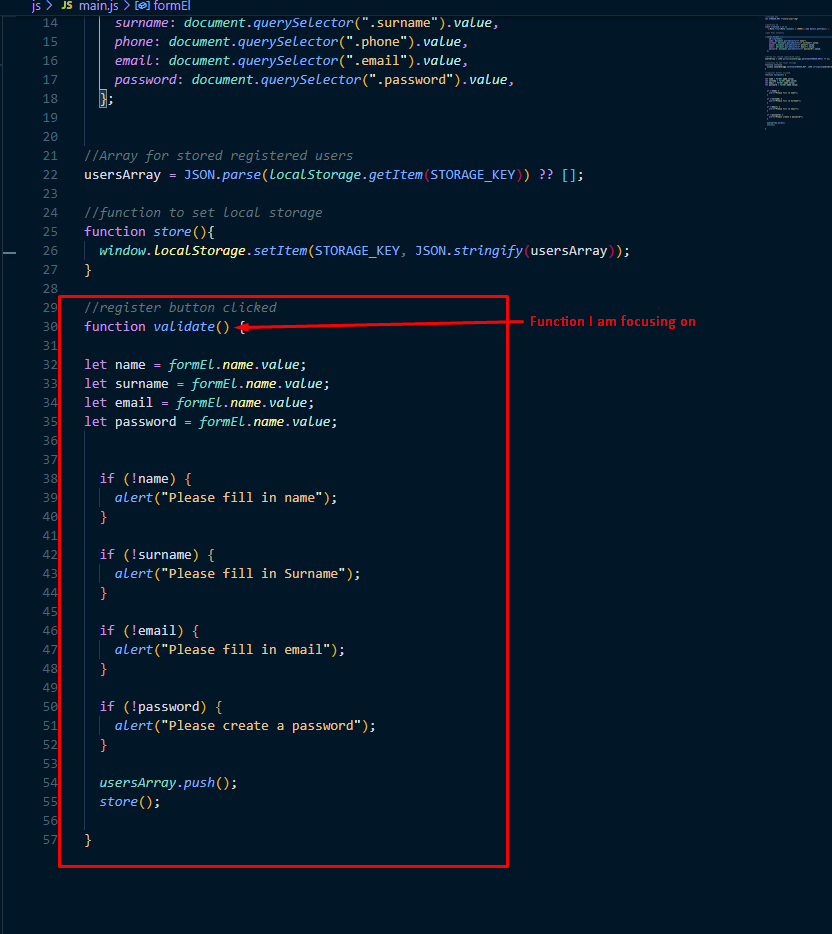Click the minimap code overview
The width and height of the screenshot is (832, 934).
797,71
